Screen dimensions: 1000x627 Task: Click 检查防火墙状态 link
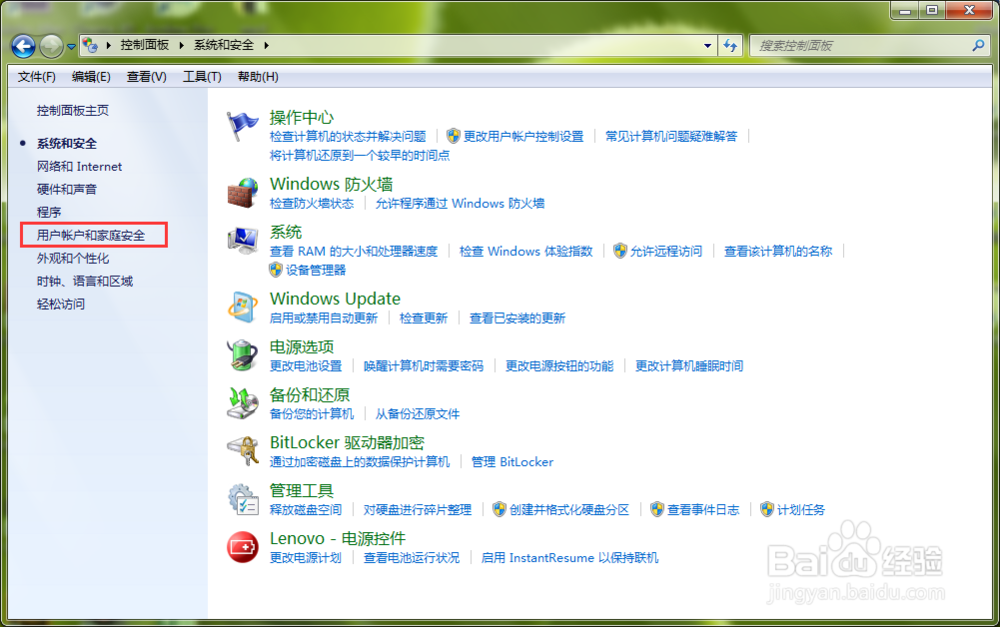(x=312, y=203)
